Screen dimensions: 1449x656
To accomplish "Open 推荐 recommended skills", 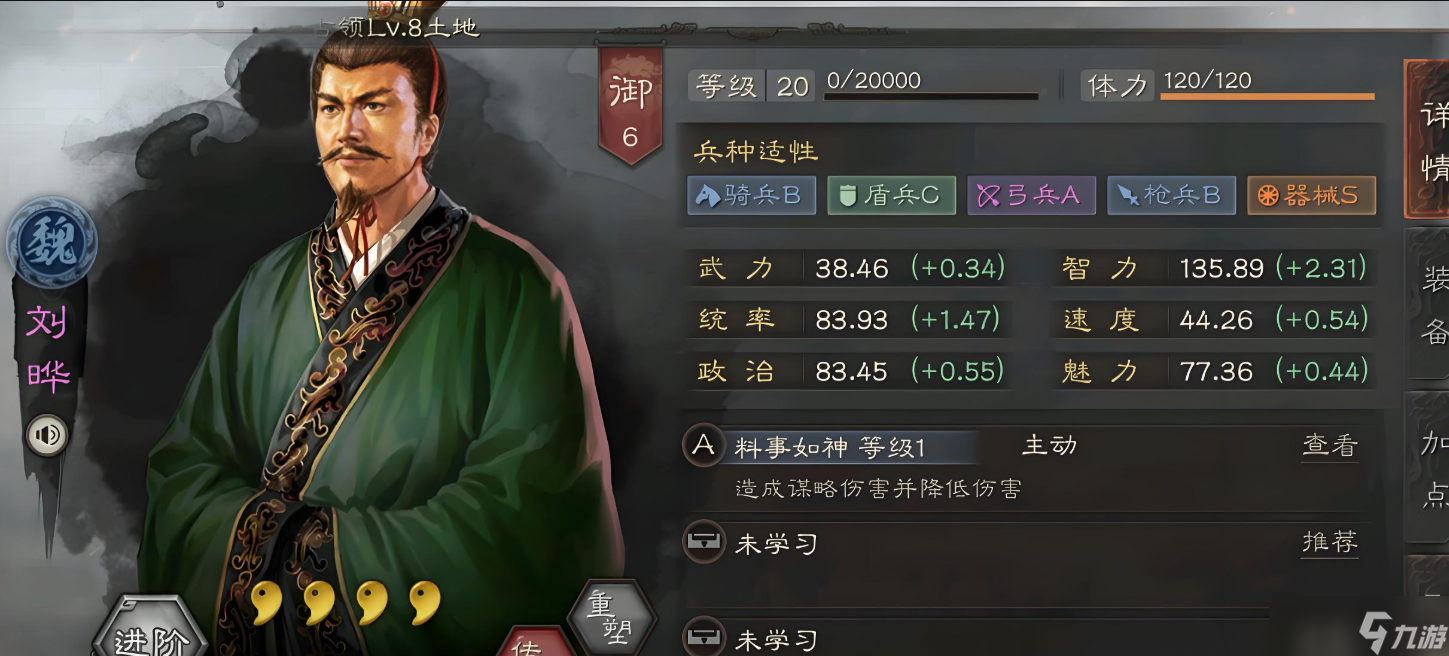I will point(1330,543).
